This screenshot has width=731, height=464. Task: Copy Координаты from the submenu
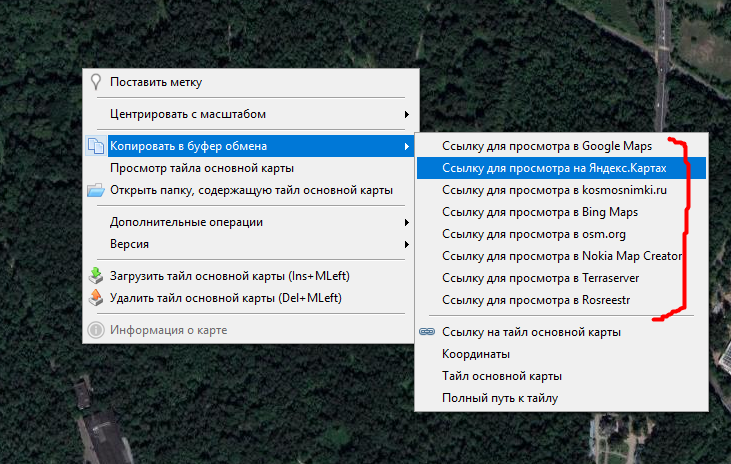click(x=476, y=354)
